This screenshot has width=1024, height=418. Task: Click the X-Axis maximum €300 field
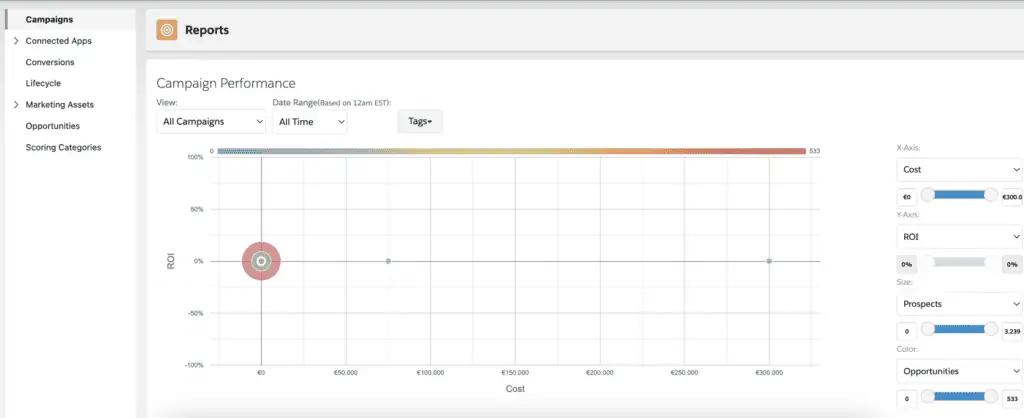click(x=1012, y=197)
